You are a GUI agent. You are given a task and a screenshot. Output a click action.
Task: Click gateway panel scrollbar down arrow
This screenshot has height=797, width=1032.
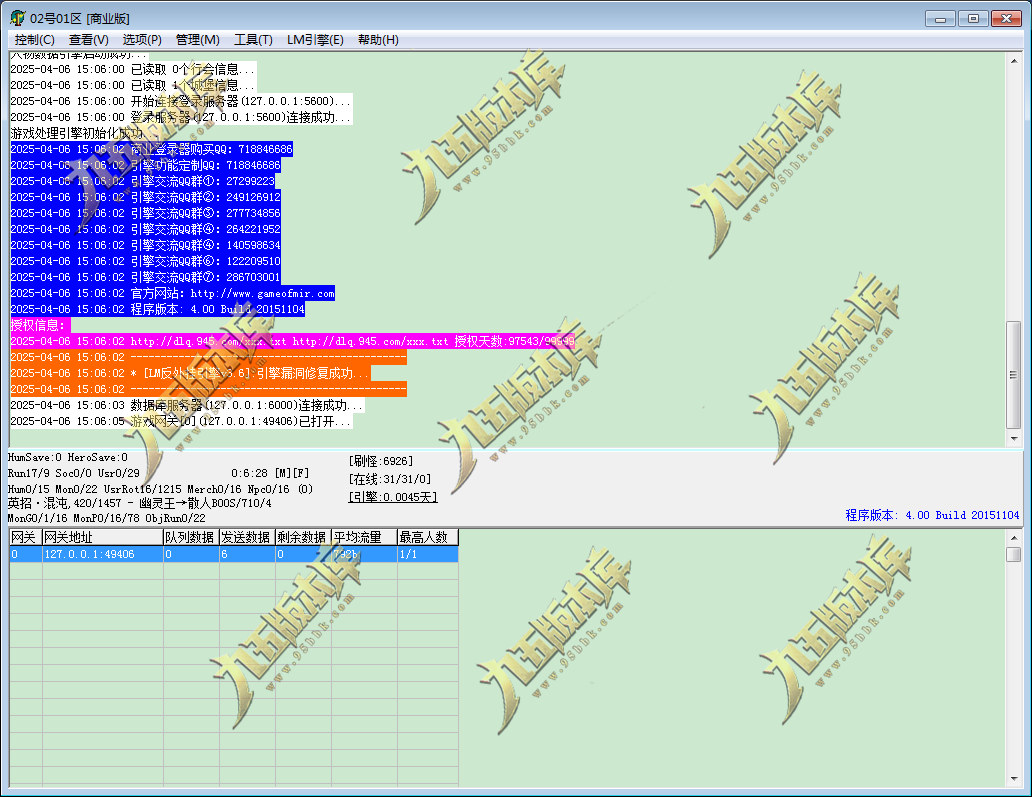[1014, 779]
